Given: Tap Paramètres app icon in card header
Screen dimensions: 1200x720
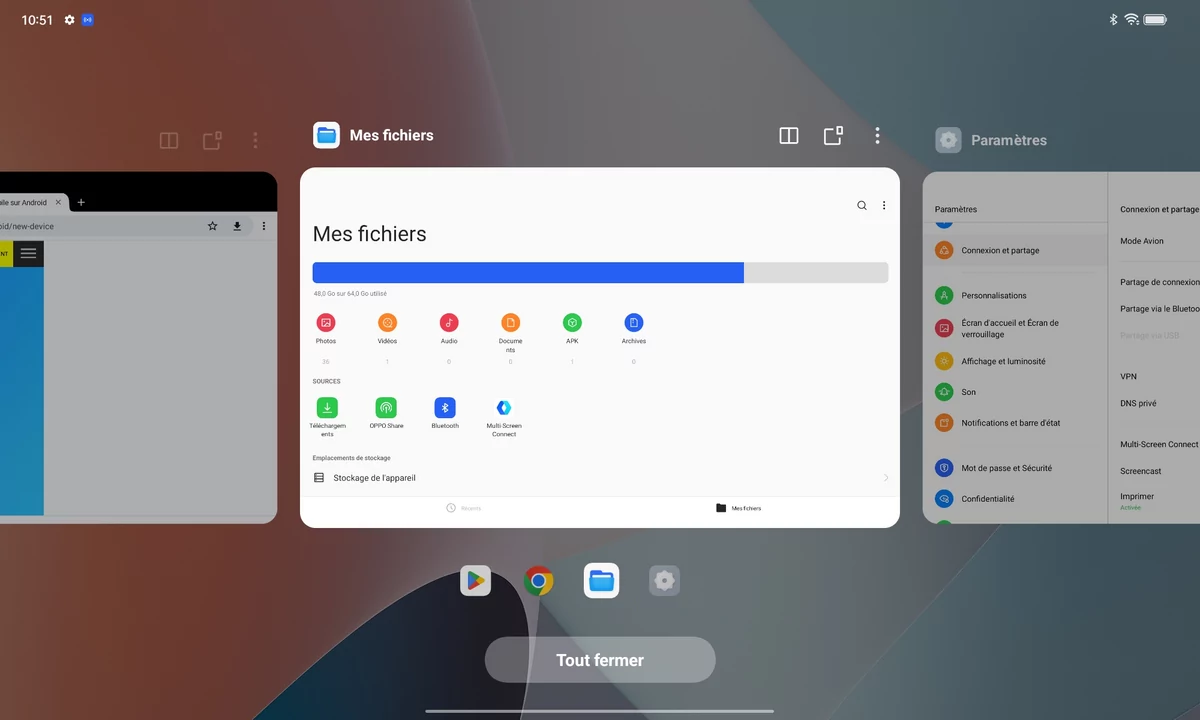Looking at the screenshot, I should (x=948, y=140).
